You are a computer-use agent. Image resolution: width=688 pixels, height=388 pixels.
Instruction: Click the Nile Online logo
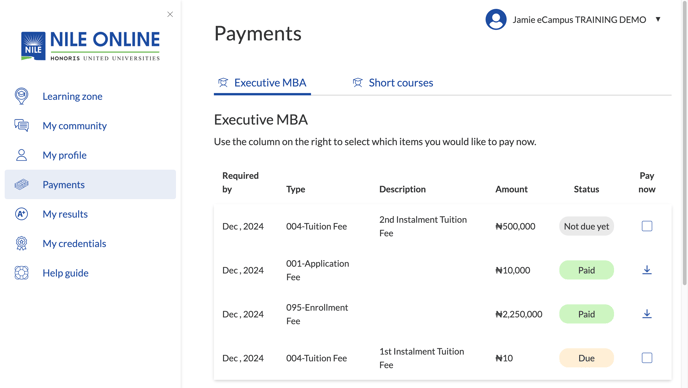click(x=90, y=46)
